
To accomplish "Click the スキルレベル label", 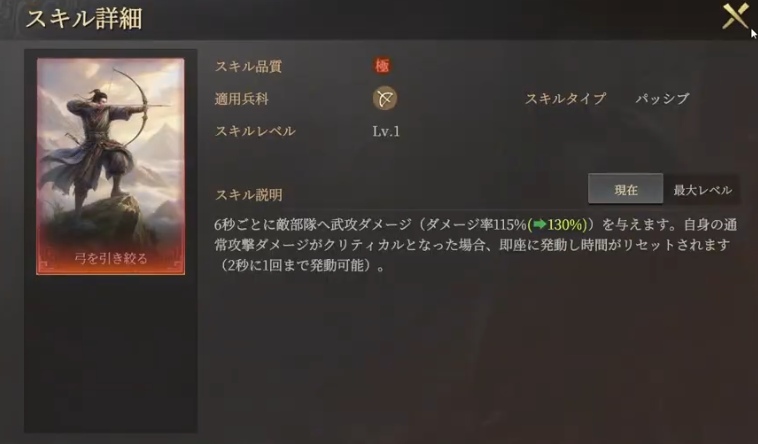I will click(255, 131).
